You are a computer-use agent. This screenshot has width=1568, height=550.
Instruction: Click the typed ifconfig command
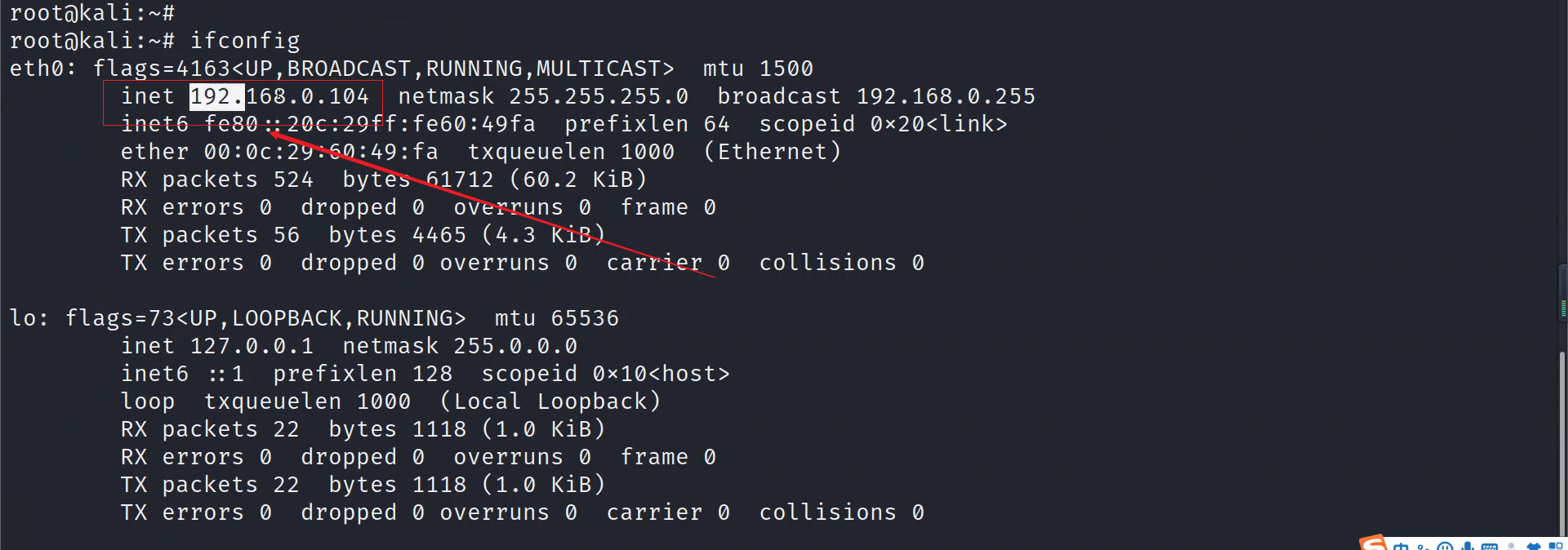pyautogui.click(x=245, y=41)
